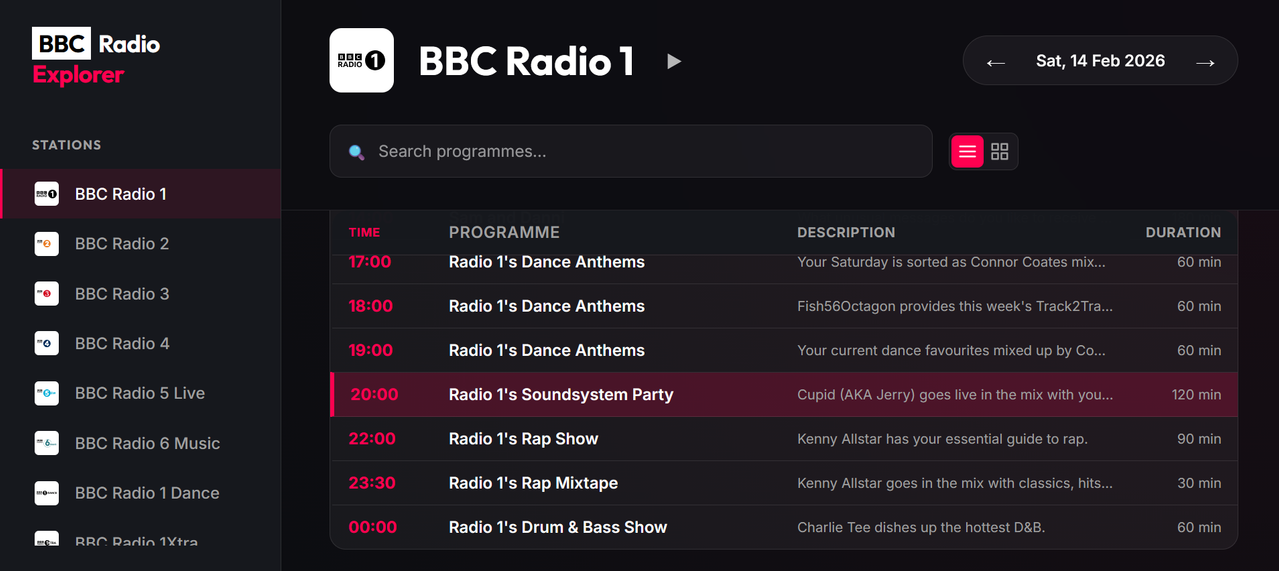1279x571 pixels.
Task: Switch to grid view layout
Action: point(1000,152)
